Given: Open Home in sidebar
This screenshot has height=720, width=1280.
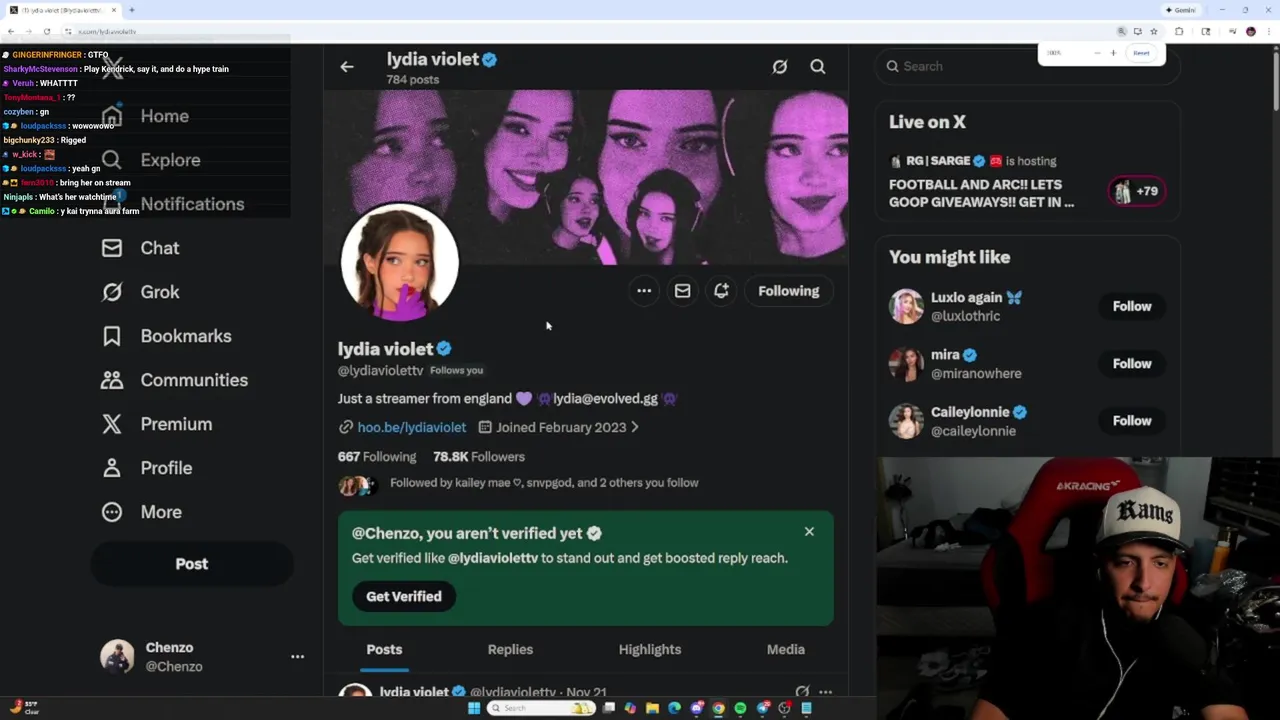Looking at the screenshot, I should 145,116.
